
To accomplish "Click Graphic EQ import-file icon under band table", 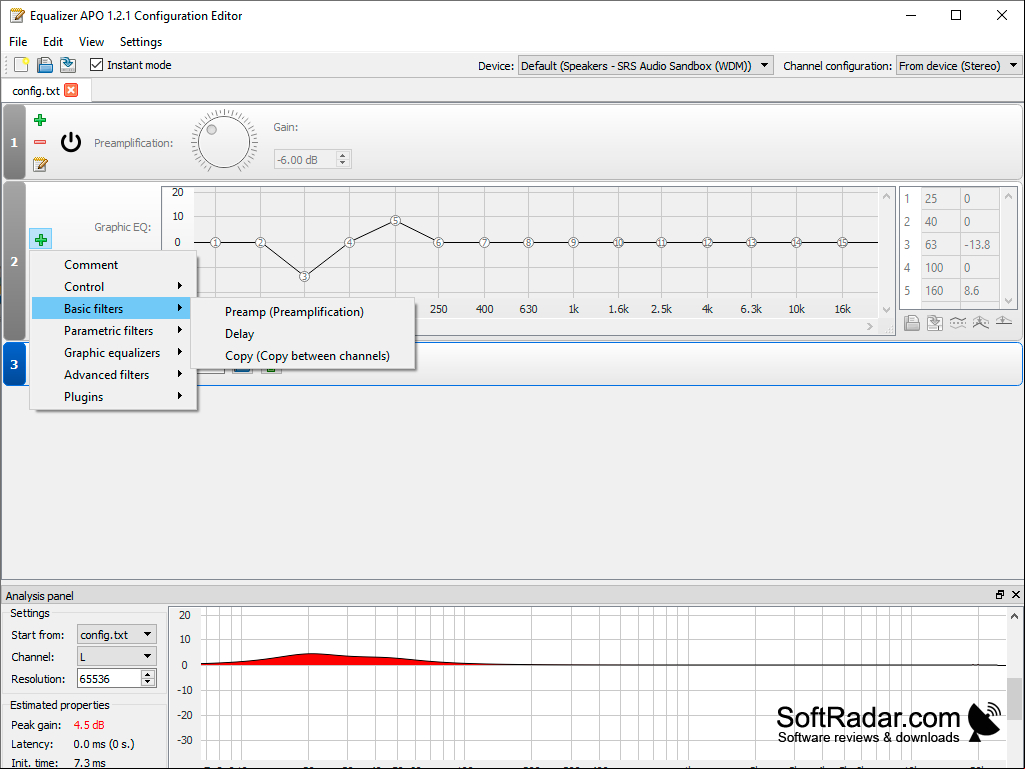I will [x=912, y=322].
